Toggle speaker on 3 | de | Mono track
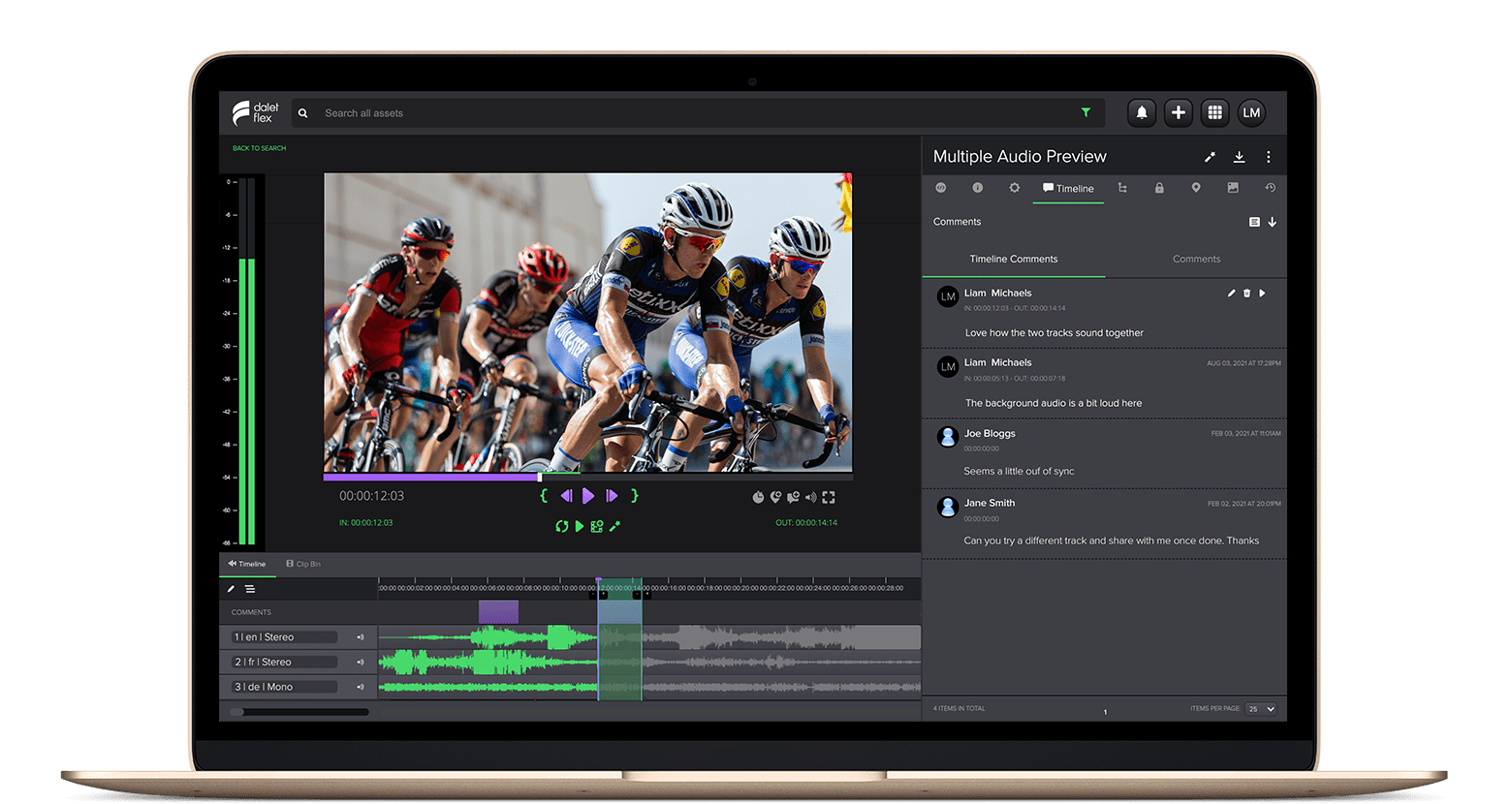Screen dimensions: 1512x804 point(360,687)
